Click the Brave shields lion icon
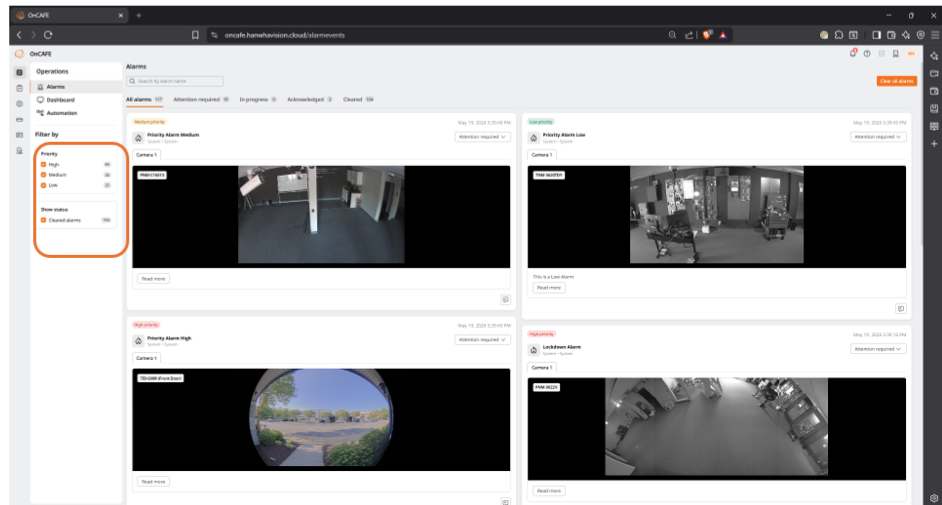This screenshot has width=942, height=505. coord(707,35)
